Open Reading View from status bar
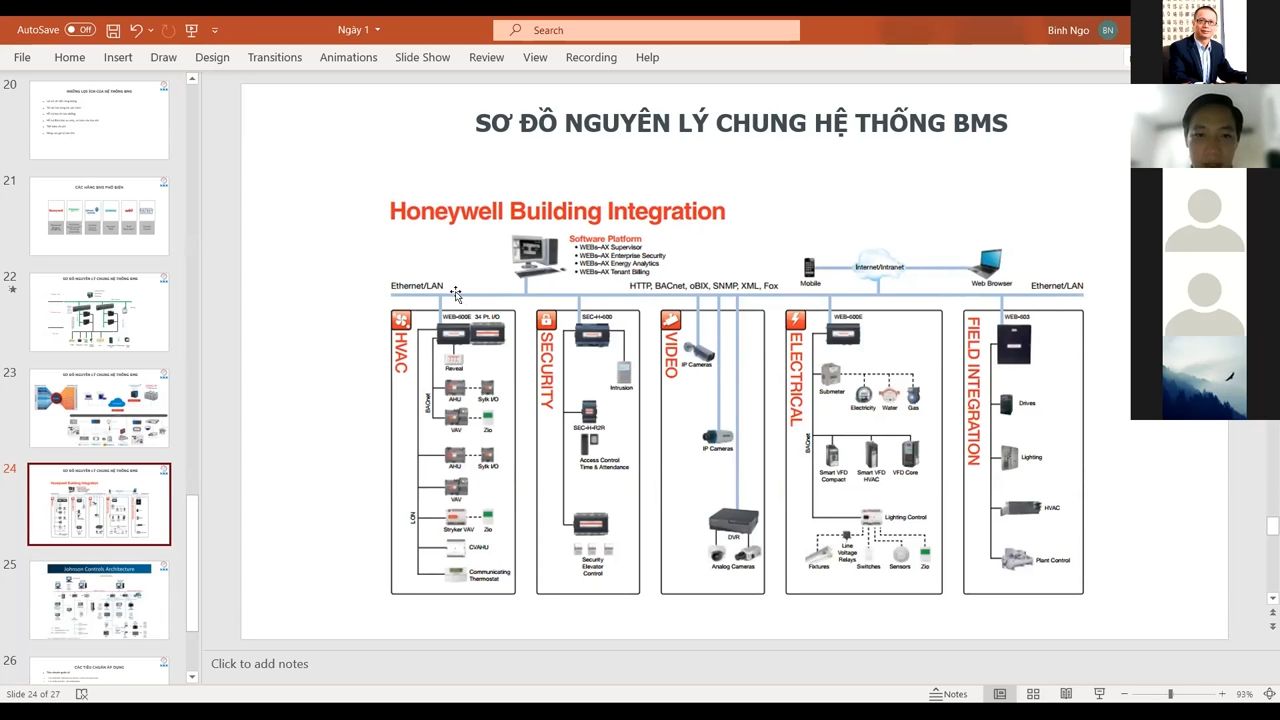The image size is (1280, 720). click(x=1066, y=694)
